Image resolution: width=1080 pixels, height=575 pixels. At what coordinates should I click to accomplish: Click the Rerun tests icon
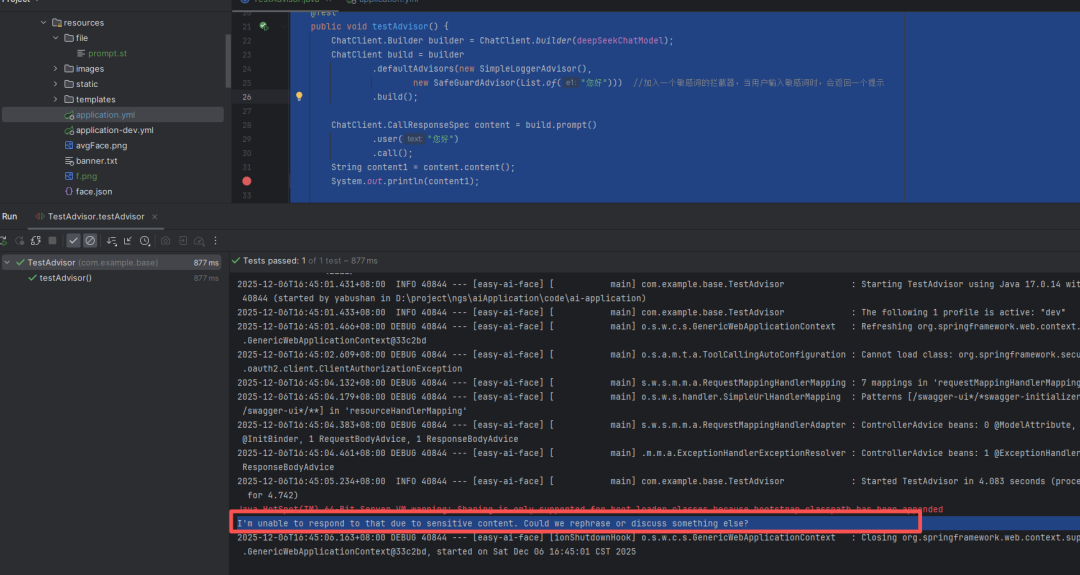[4, 241]
